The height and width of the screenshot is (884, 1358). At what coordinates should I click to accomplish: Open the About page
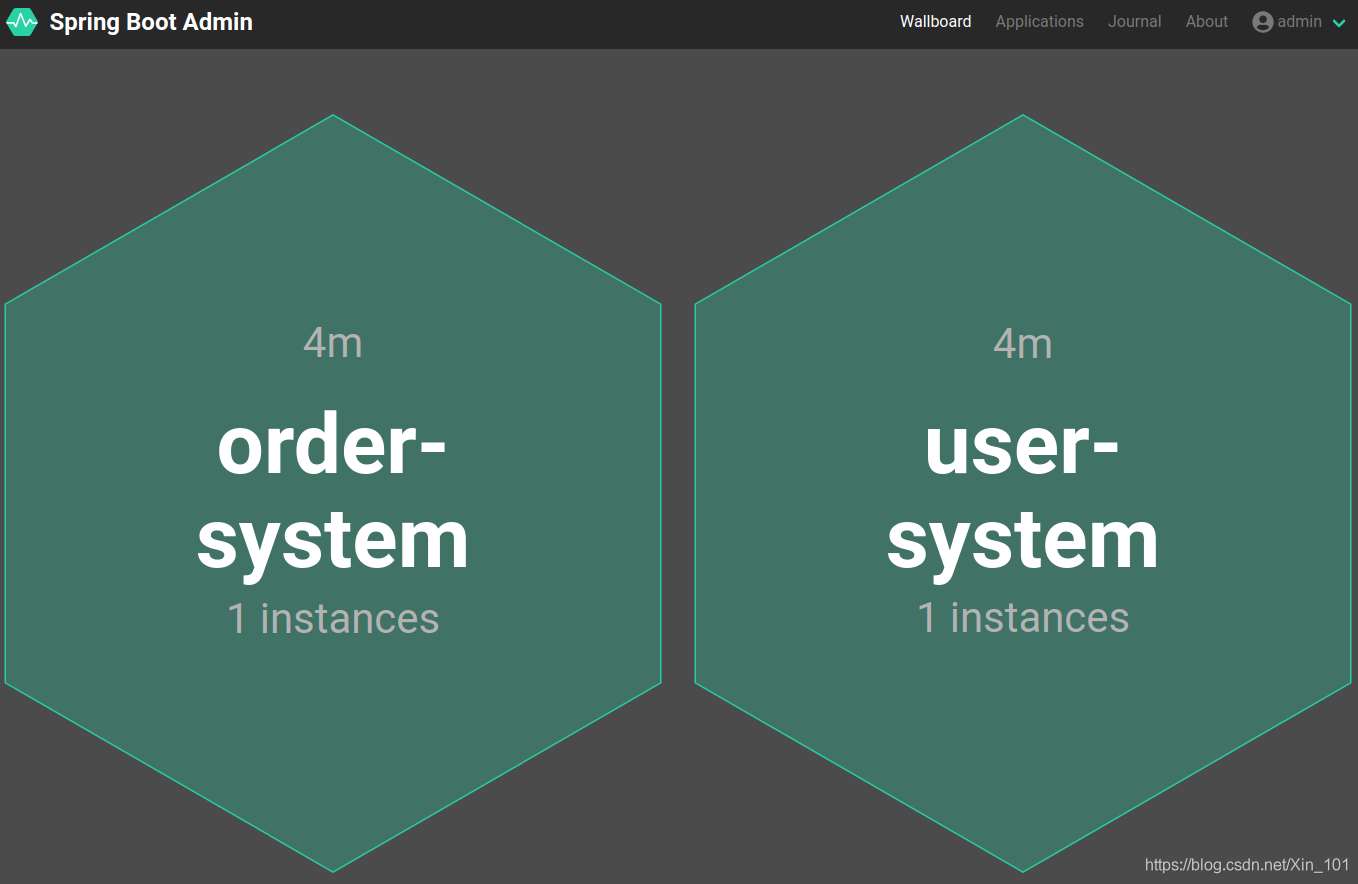click(x=1206, y=22)
